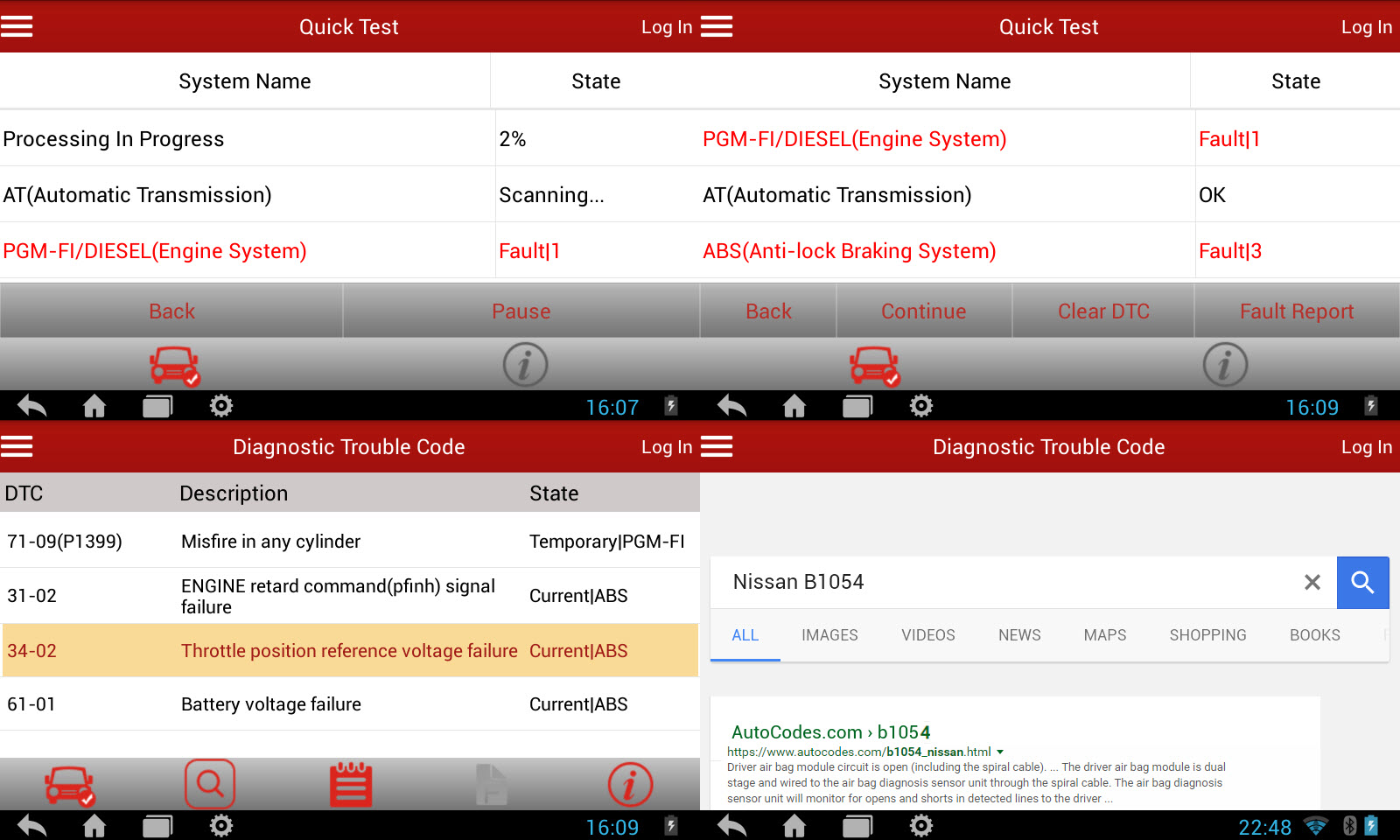Switch to the NEWS search tab
The width and height of the screenshot is (1400, 840).
[x=1019, y=635]
